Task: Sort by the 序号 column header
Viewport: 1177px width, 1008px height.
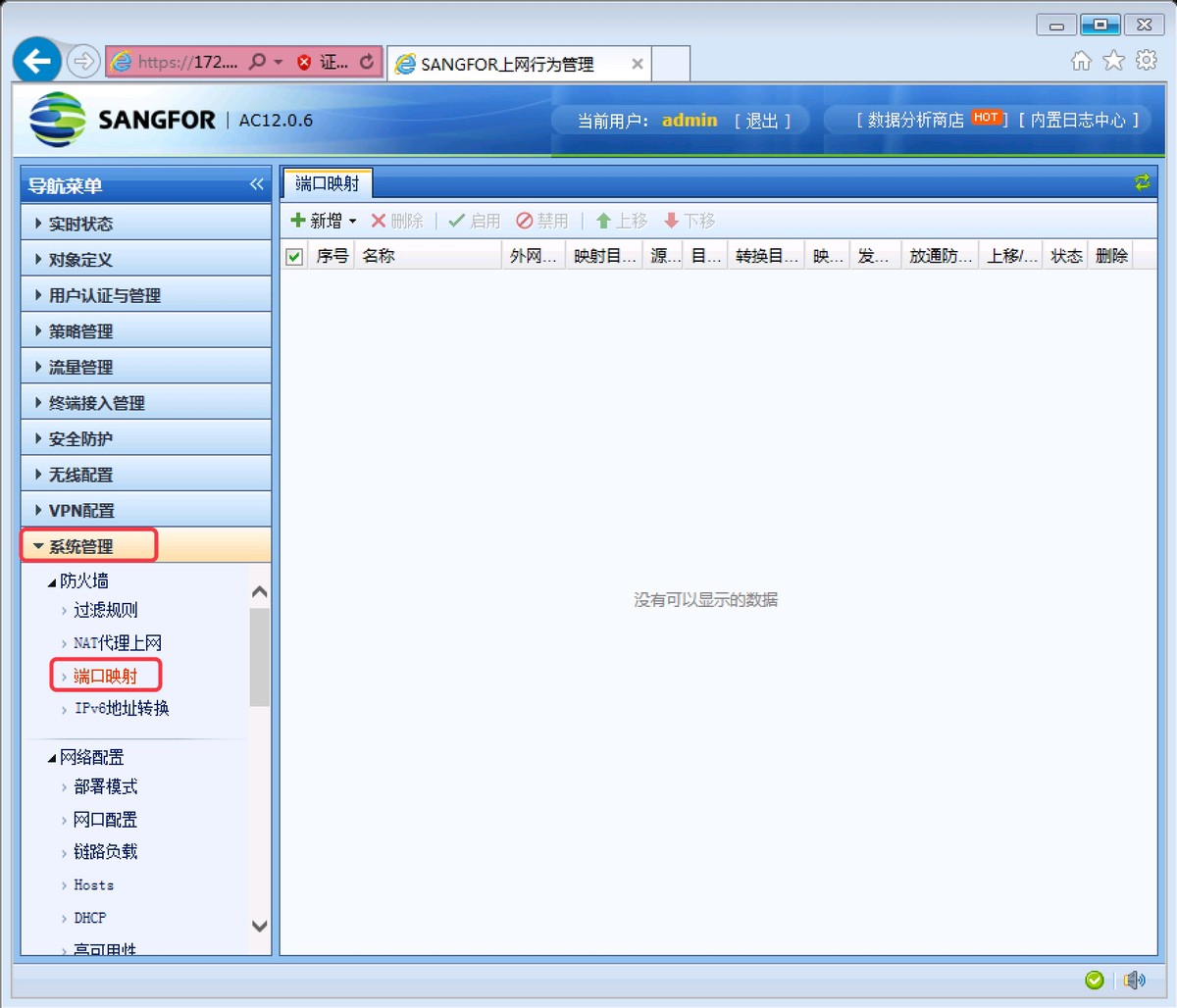Action: tap(332, 256)
